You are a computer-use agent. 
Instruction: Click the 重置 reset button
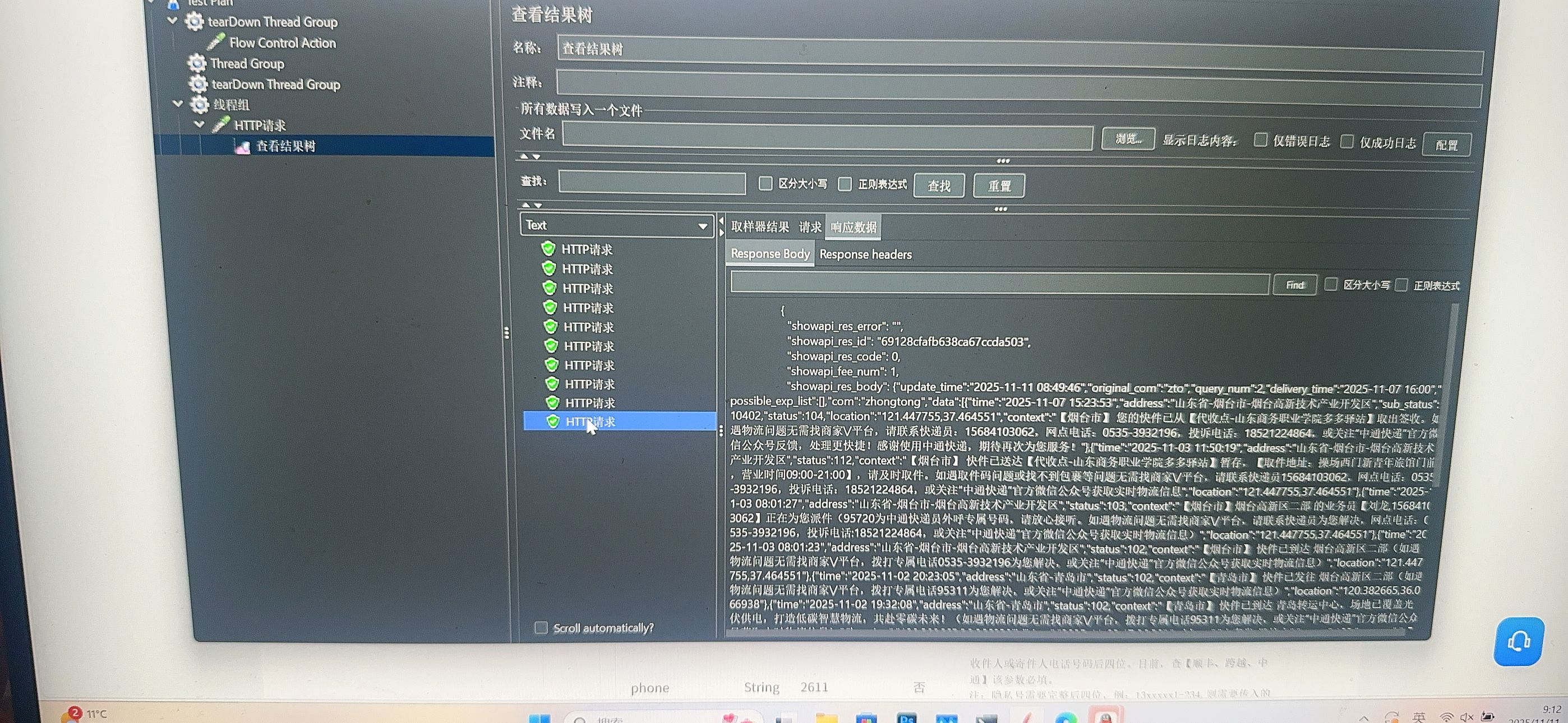[x=998, y=186]
